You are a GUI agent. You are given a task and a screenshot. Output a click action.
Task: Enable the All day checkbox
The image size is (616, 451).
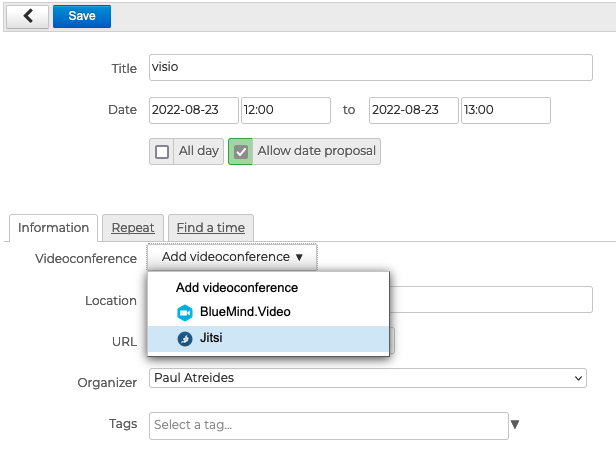tap(162, 152)
